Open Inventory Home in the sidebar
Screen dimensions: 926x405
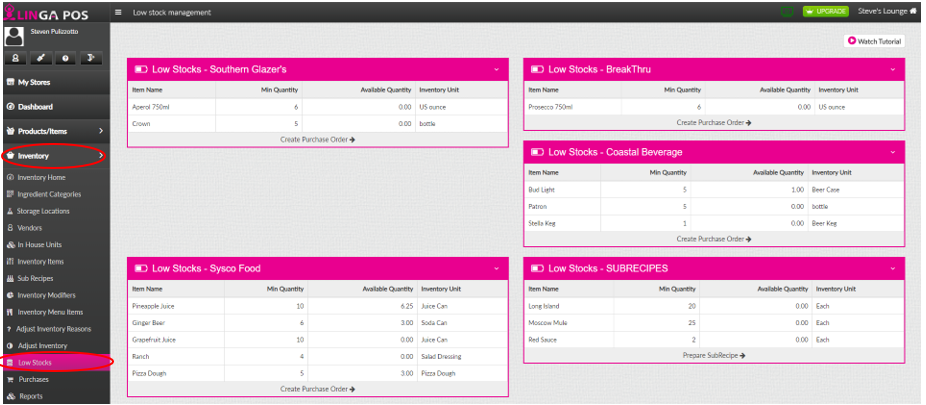click(x=41, y=178)
